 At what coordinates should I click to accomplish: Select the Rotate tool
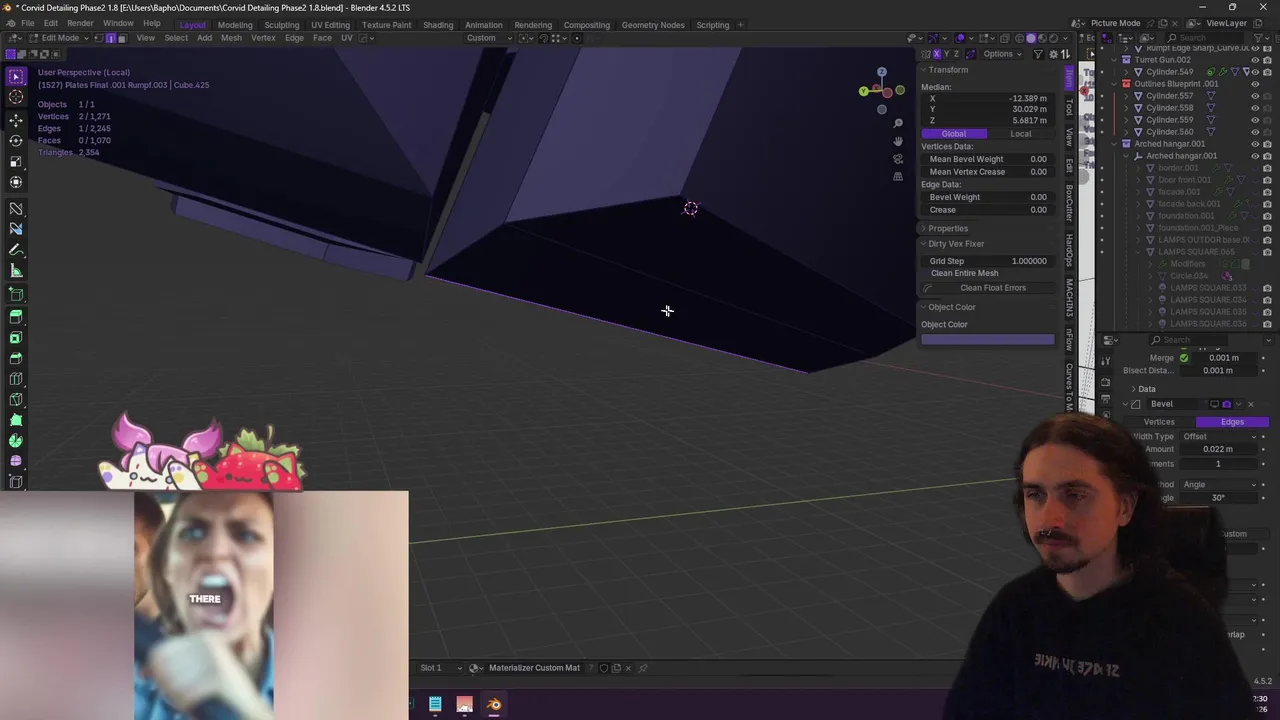tap(16, 141)
